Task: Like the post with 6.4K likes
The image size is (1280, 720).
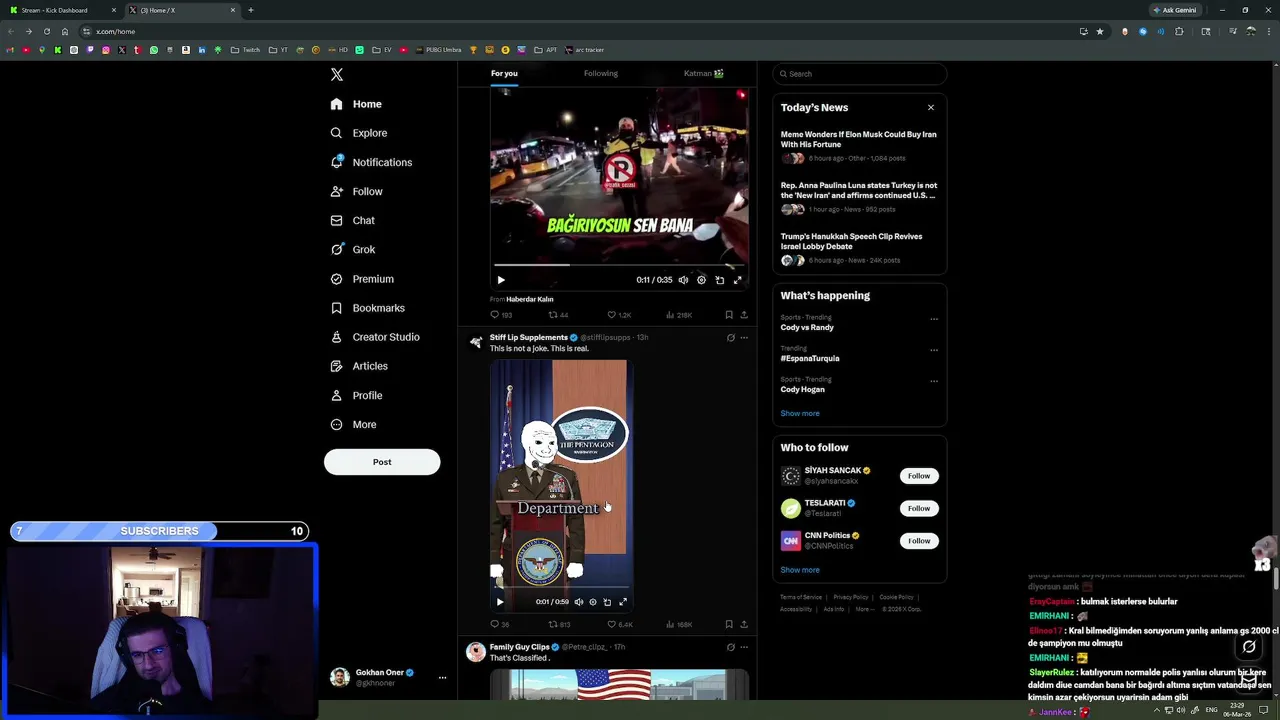Action: (620, 624)
